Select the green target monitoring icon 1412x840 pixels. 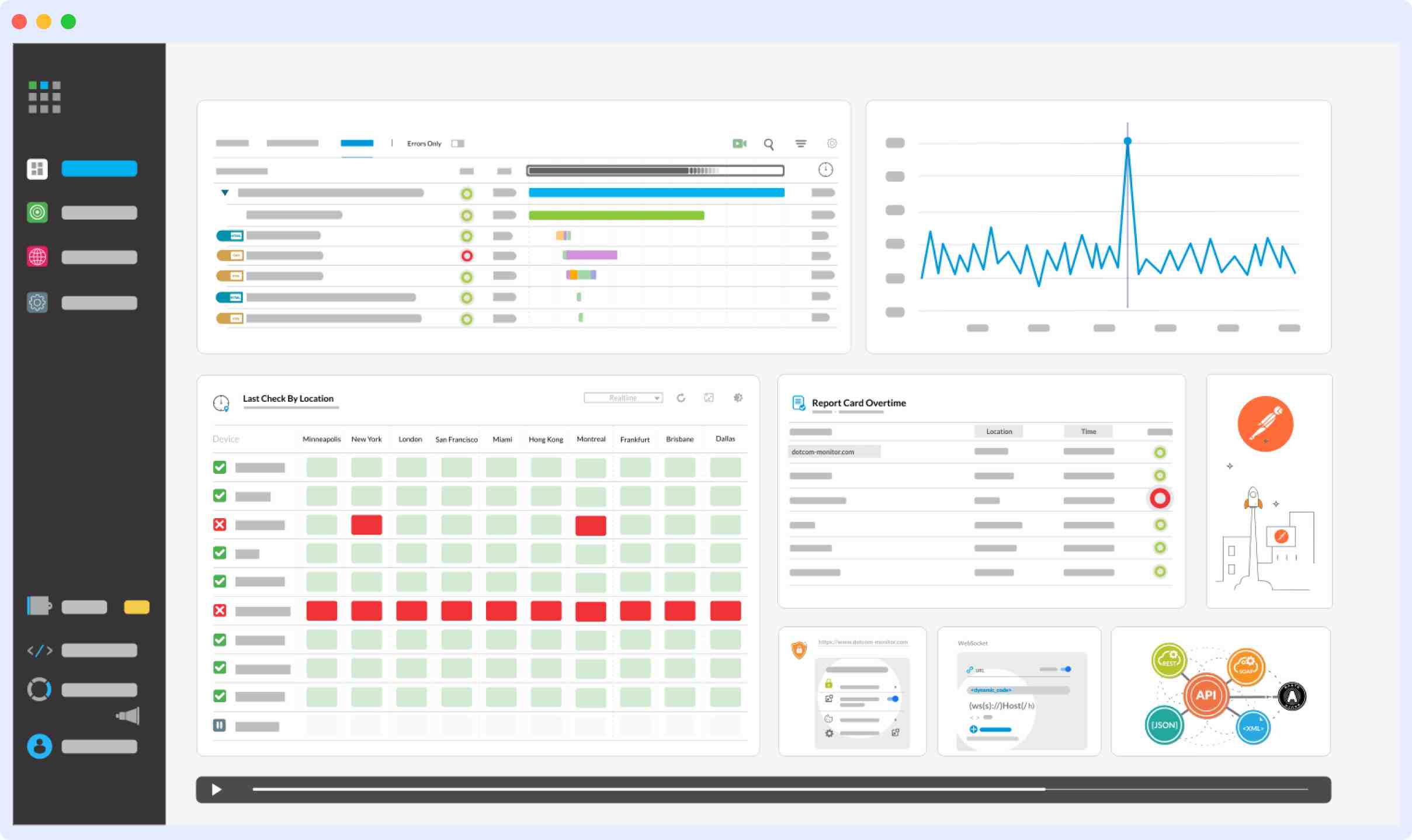point(37,212)
